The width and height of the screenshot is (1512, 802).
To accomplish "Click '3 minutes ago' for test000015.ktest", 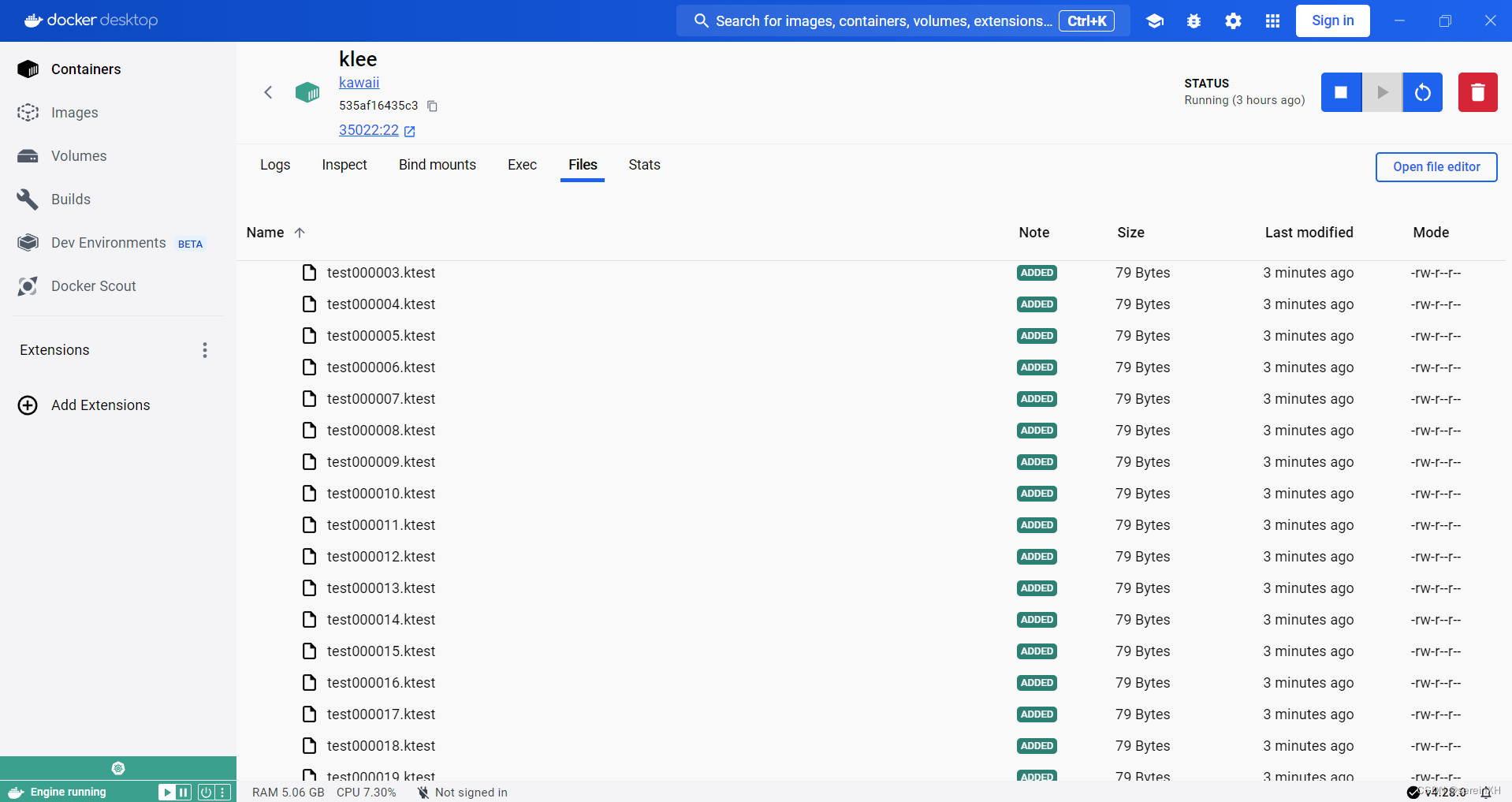I will (1308, 651).
